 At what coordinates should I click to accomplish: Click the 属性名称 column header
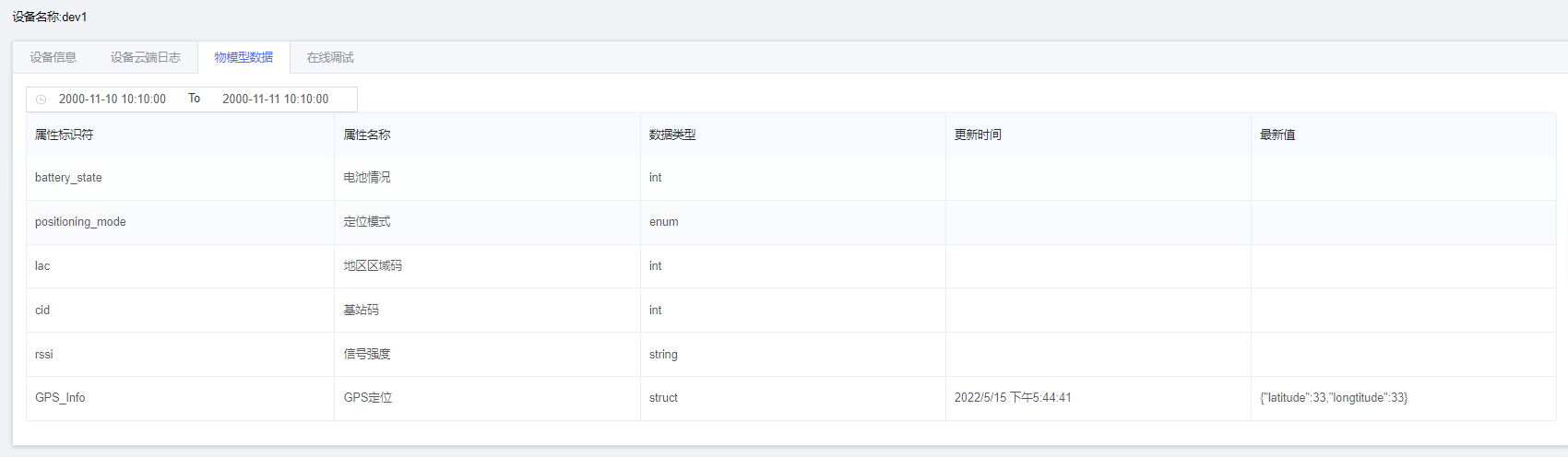[366, 135]
